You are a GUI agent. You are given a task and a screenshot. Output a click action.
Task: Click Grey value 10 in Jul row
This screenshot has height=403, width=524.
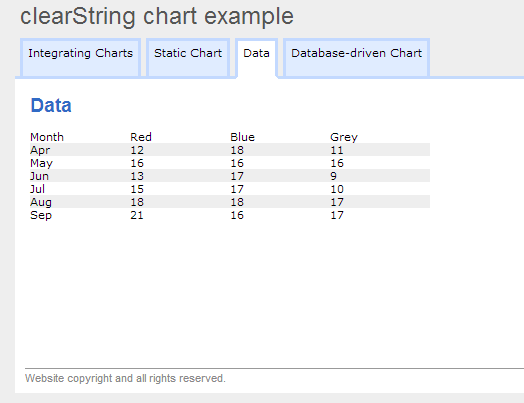[337, 189]
